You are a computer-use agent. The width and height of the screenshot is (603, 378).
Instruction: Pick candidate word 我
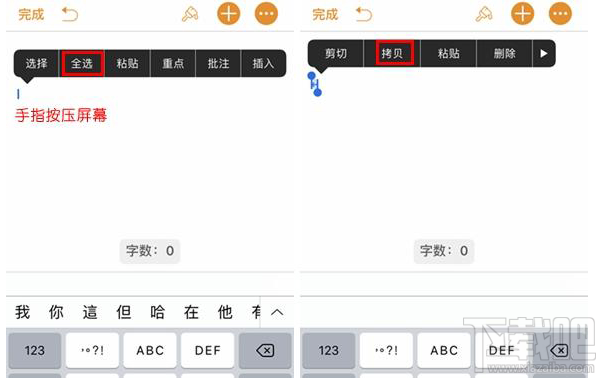22,312
